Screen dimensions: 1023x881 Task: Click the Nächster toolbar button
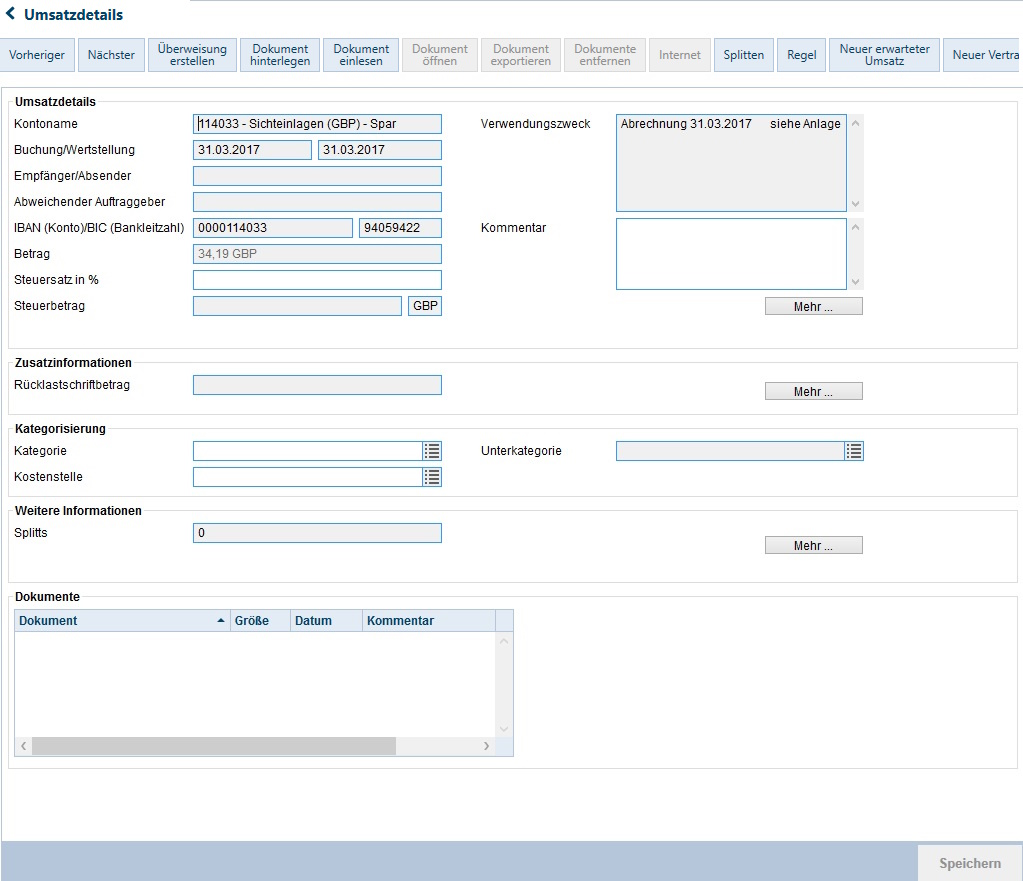click(x=111, y=55)
